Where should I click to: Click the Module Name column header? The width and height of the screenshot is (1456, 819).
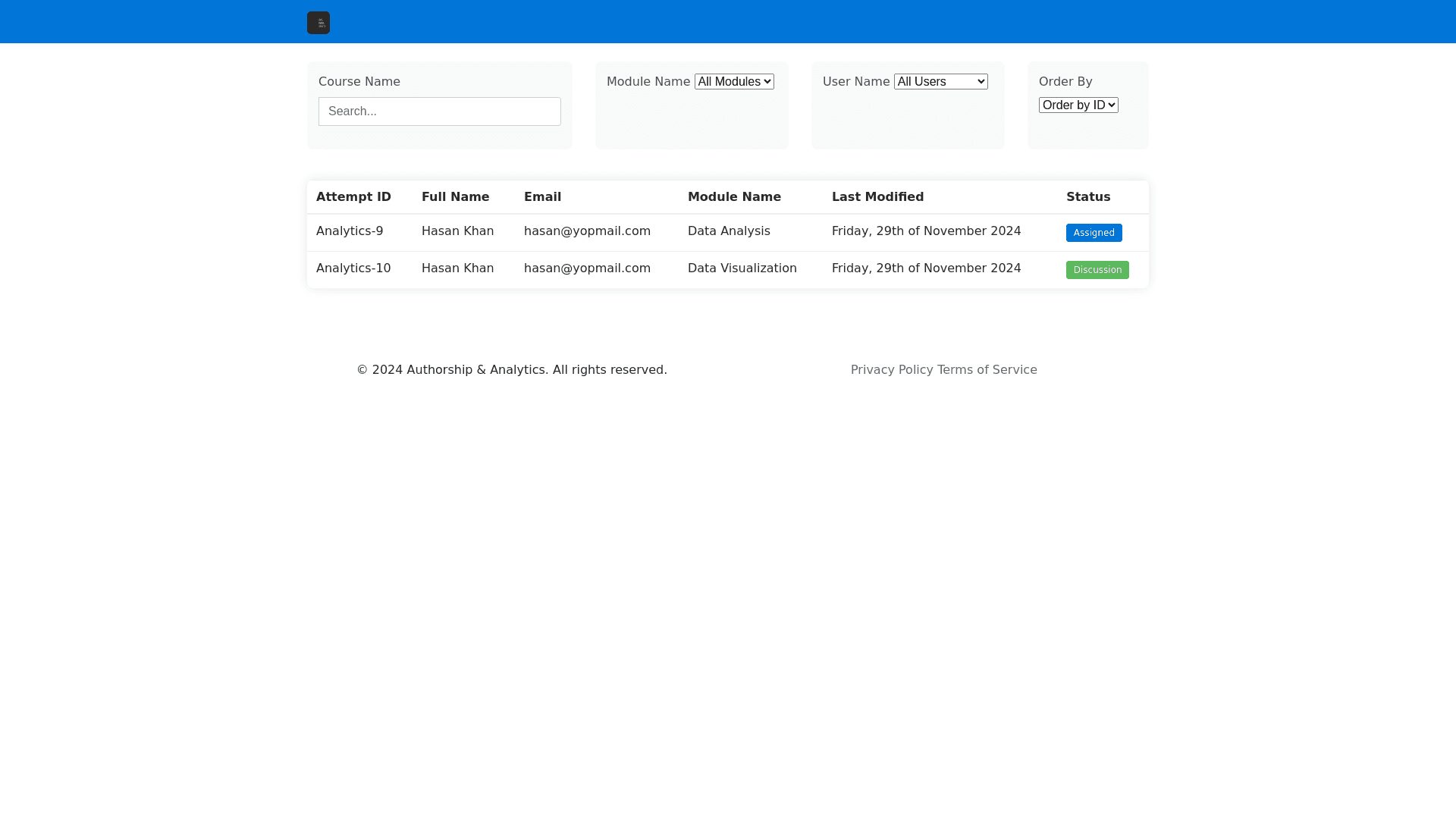click(x=733, y=197)
